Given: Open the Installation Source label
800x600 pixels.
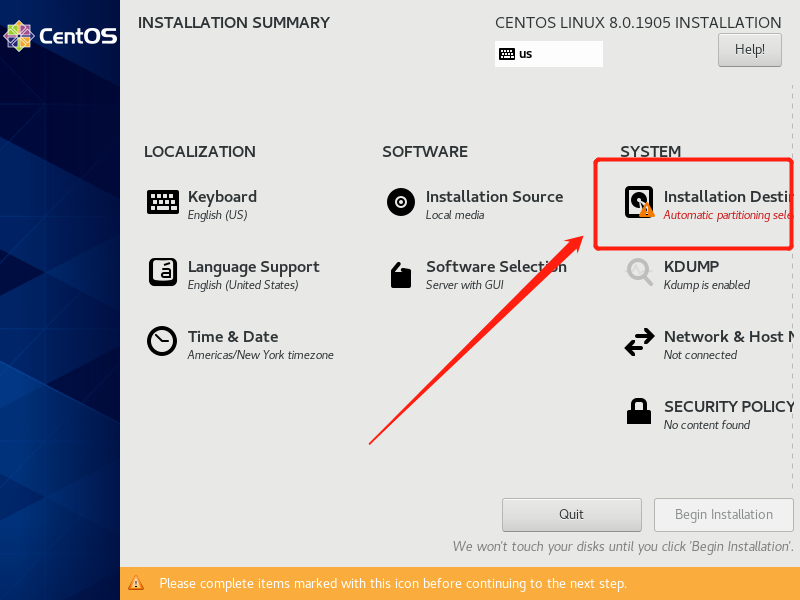Looking at the screenshot, I should click(494, 196).
